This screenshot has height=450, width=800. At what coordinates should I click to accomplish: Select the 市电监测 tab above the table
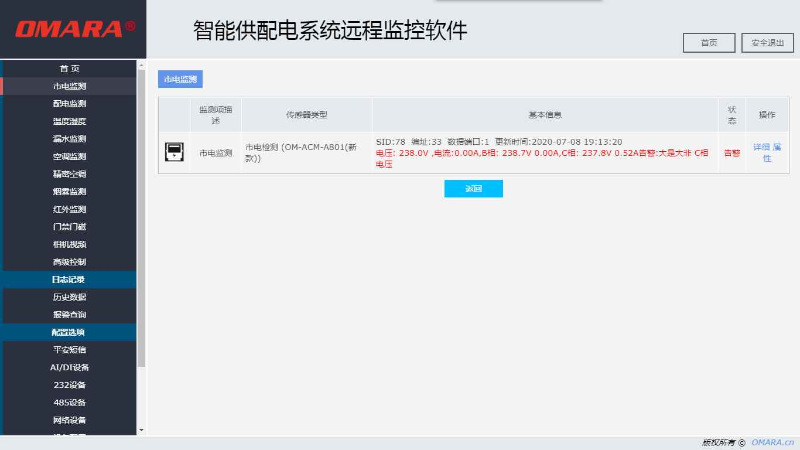pyautogui.click(x=180, y=79)
